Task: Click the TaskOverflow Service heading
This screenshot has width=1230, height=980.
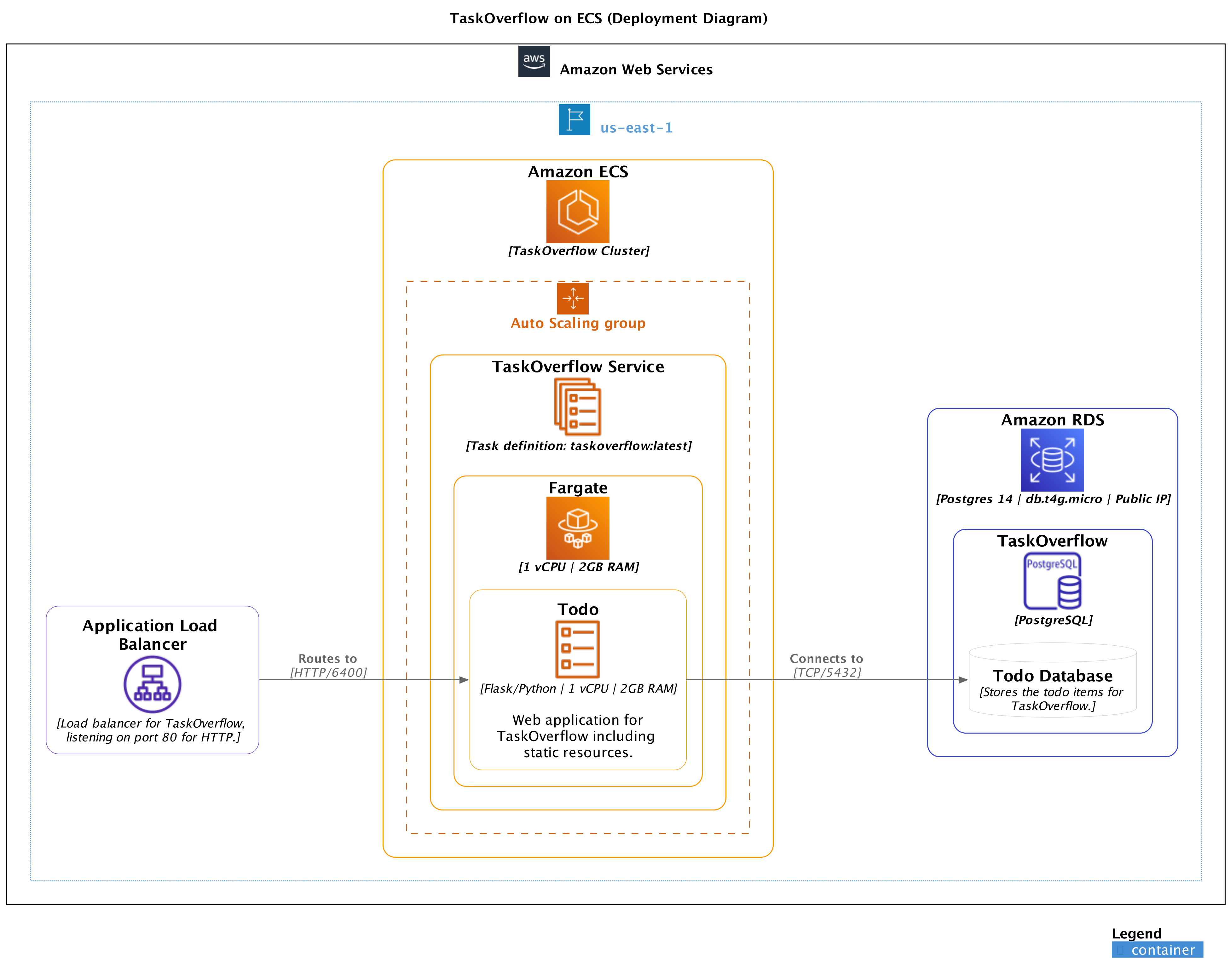Action: click(577, 367)
